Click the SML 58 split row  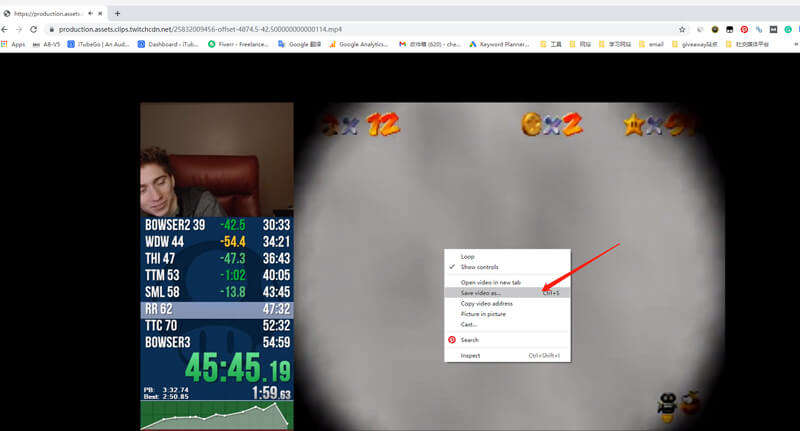[x=217, y=292]
